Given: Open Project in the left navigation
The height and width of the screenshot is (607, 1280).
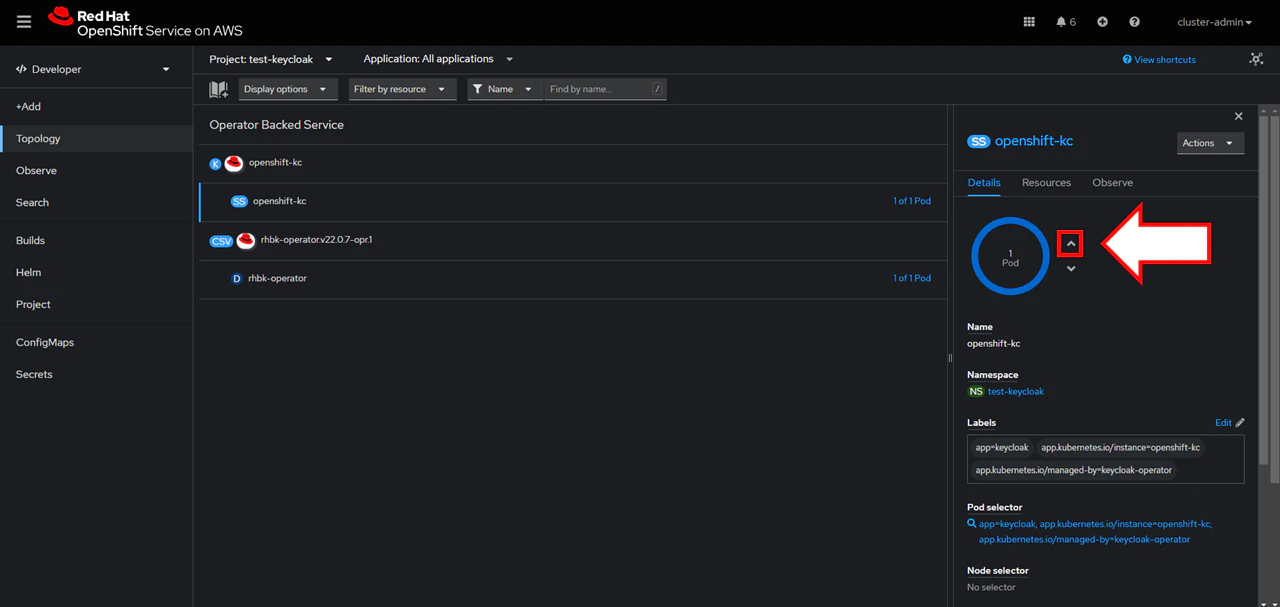Looking at the screenshot, I should coord(96,305).
